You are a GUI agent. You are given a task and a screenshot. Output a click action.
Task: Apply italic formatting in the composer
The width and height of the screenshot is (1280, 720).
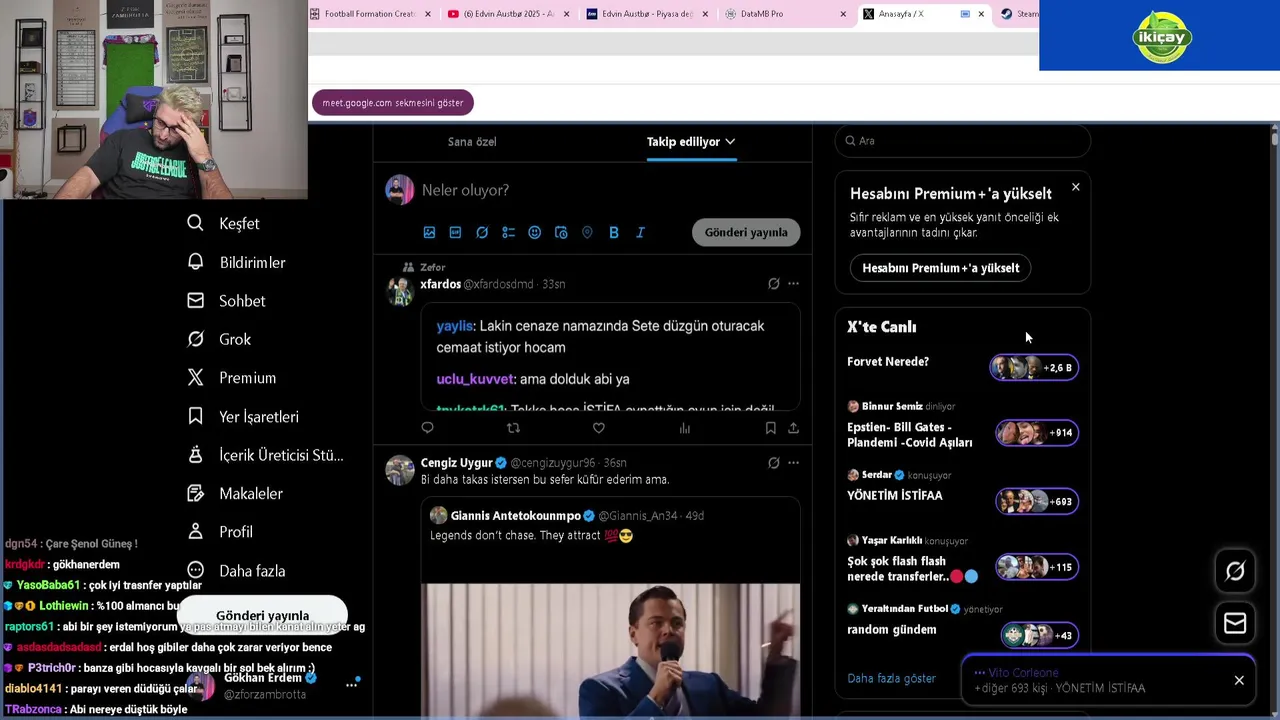[640, 232]
